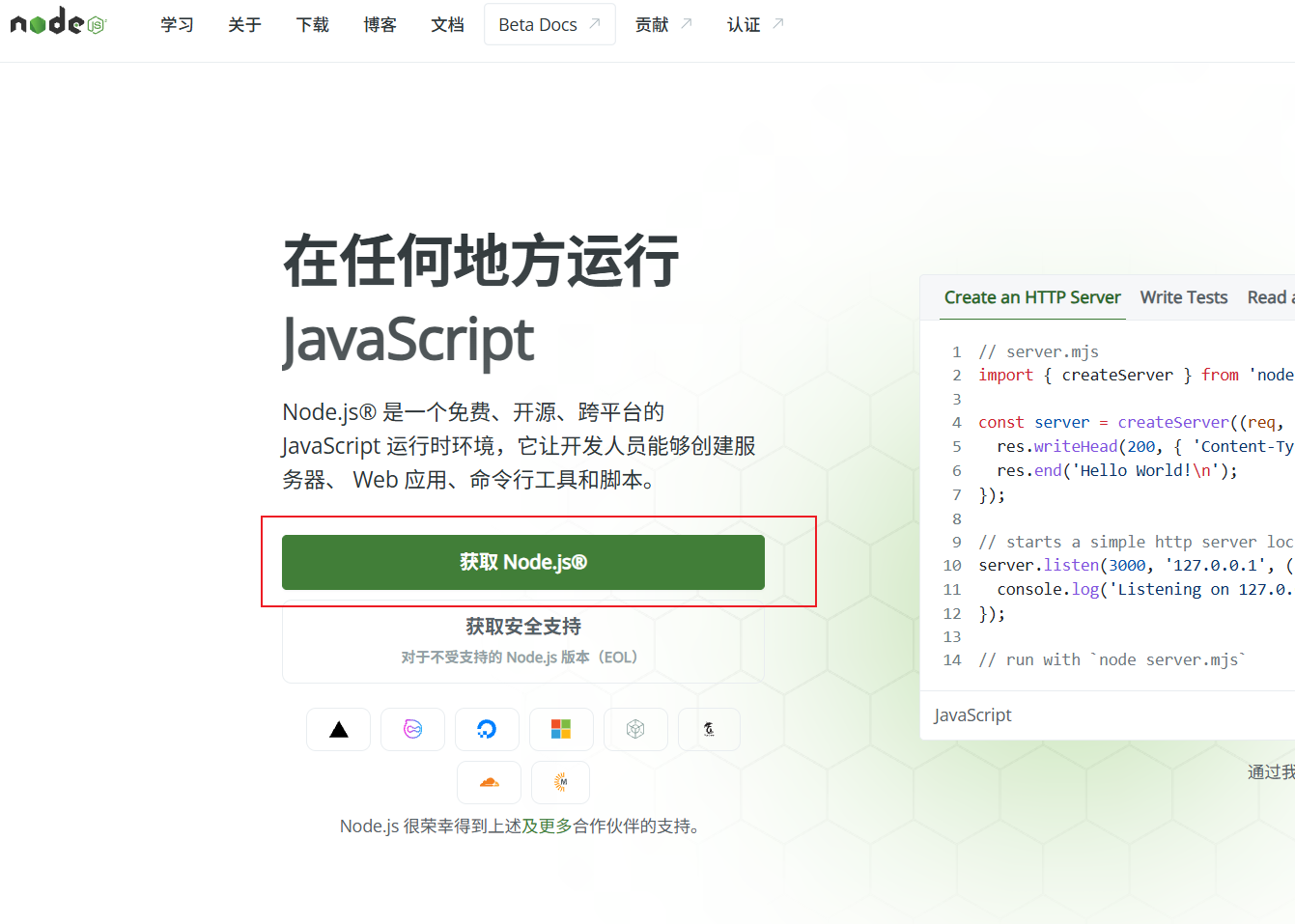
Task: Open the 学习 navigation item
Action: (177, 24)
